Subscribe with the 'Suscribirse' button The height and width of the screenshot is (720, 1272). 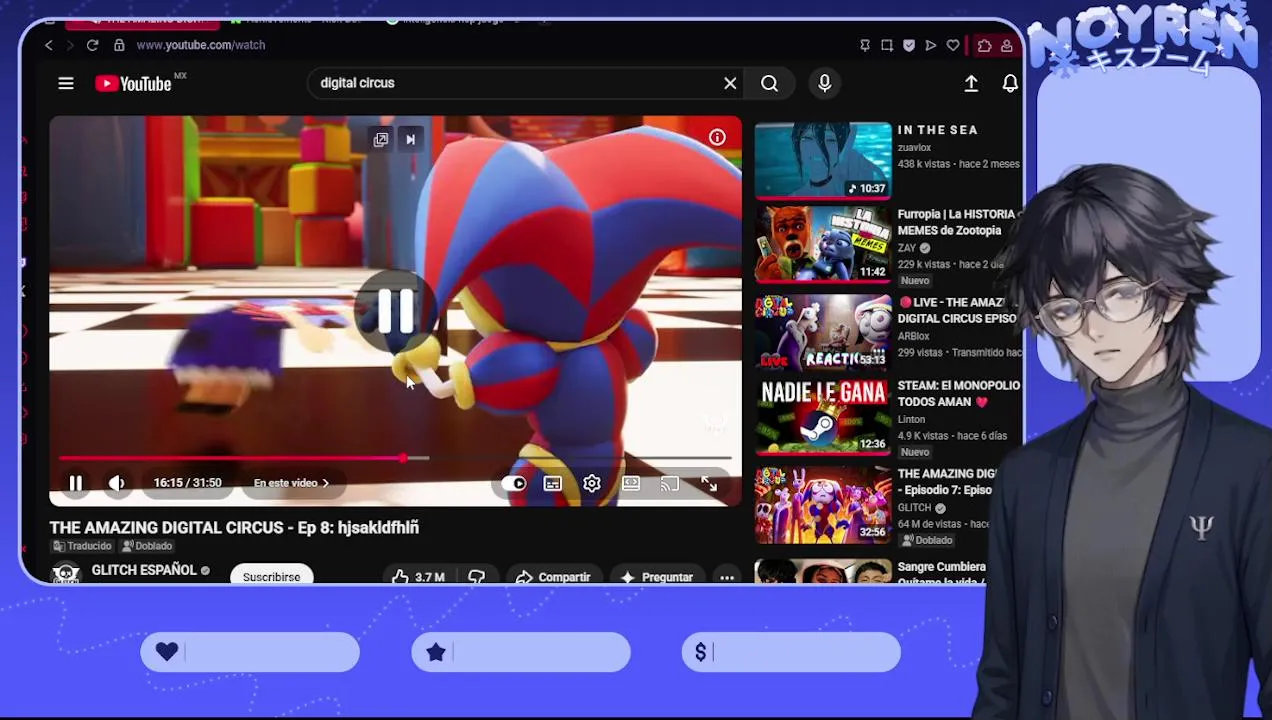click(x=271, y=576)
